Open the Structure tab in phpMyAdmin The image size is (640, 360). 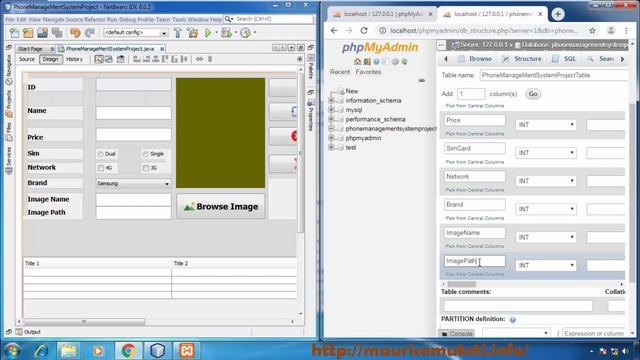click(522, 59)
